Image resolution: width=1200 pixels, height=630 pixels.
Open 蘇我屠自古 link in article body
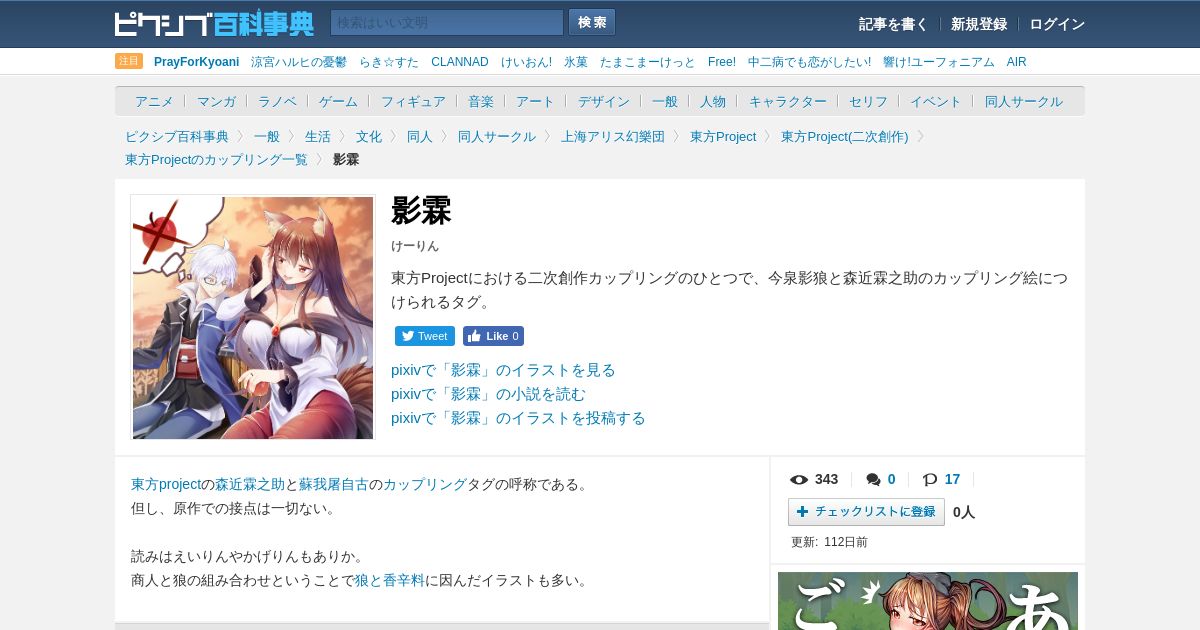pos(334,484)
